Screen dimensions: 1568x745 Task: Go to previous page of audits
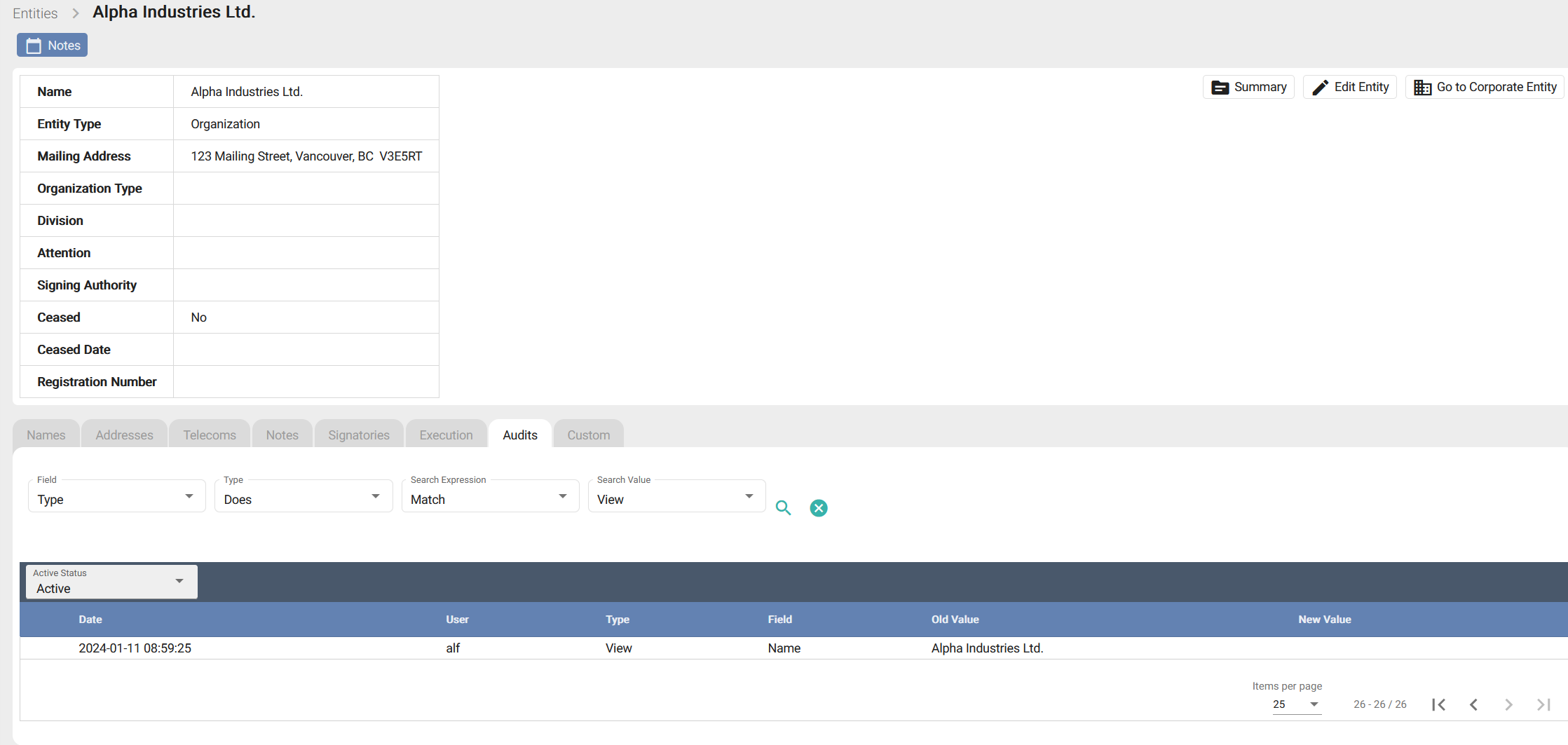click(1473, 704)
